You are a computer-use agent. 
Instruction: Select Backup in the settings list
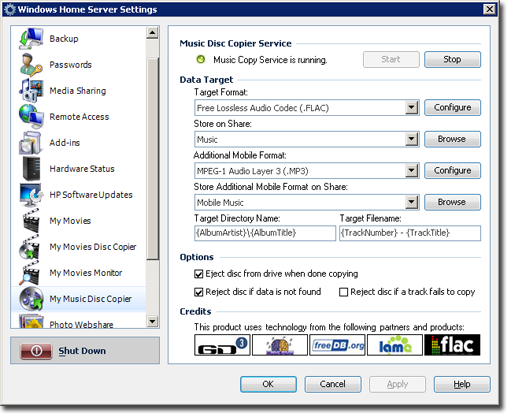click(x=79, y=39)
